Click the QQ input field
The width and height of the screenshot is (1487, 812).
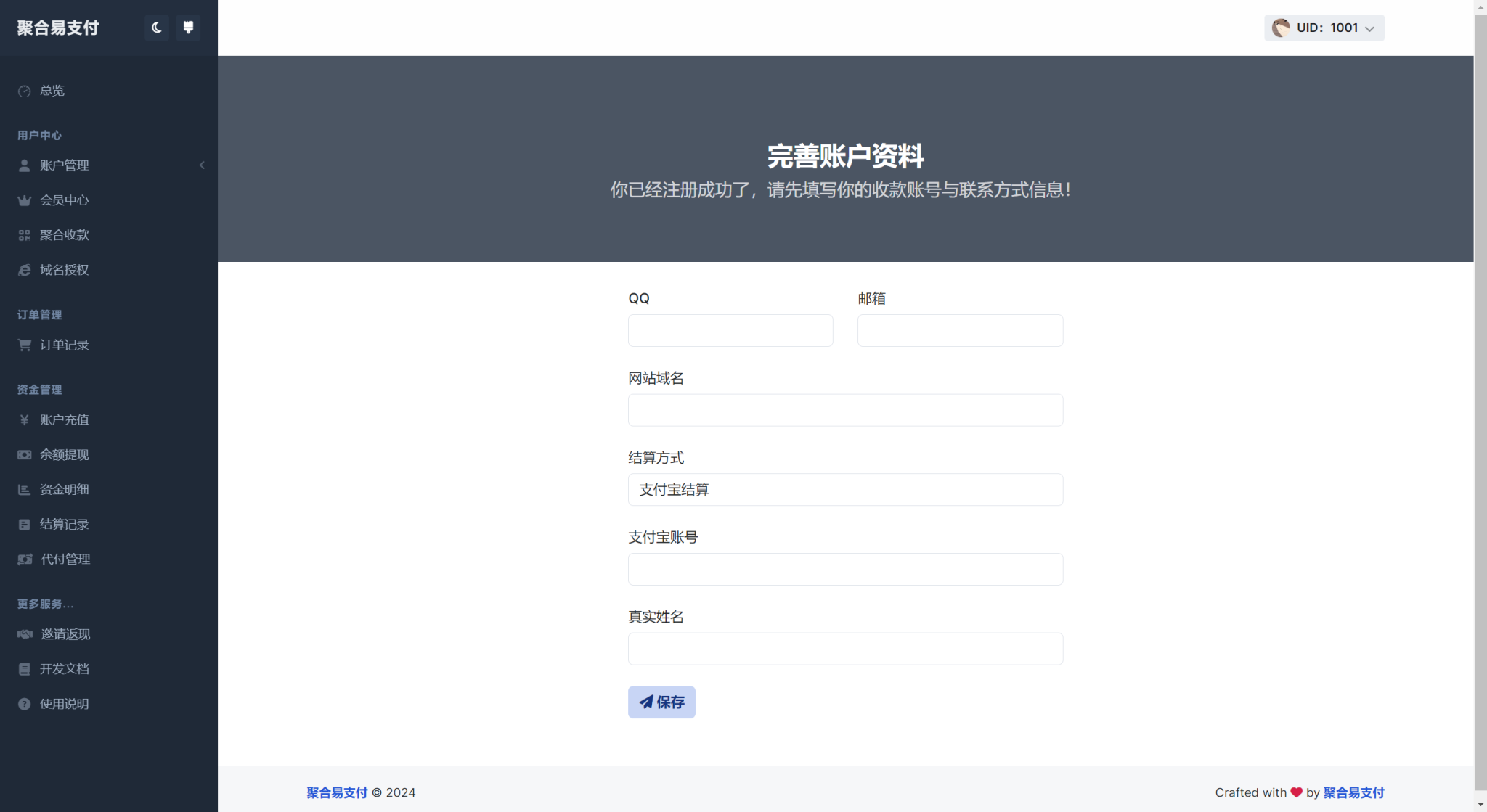tap(730, 330)
